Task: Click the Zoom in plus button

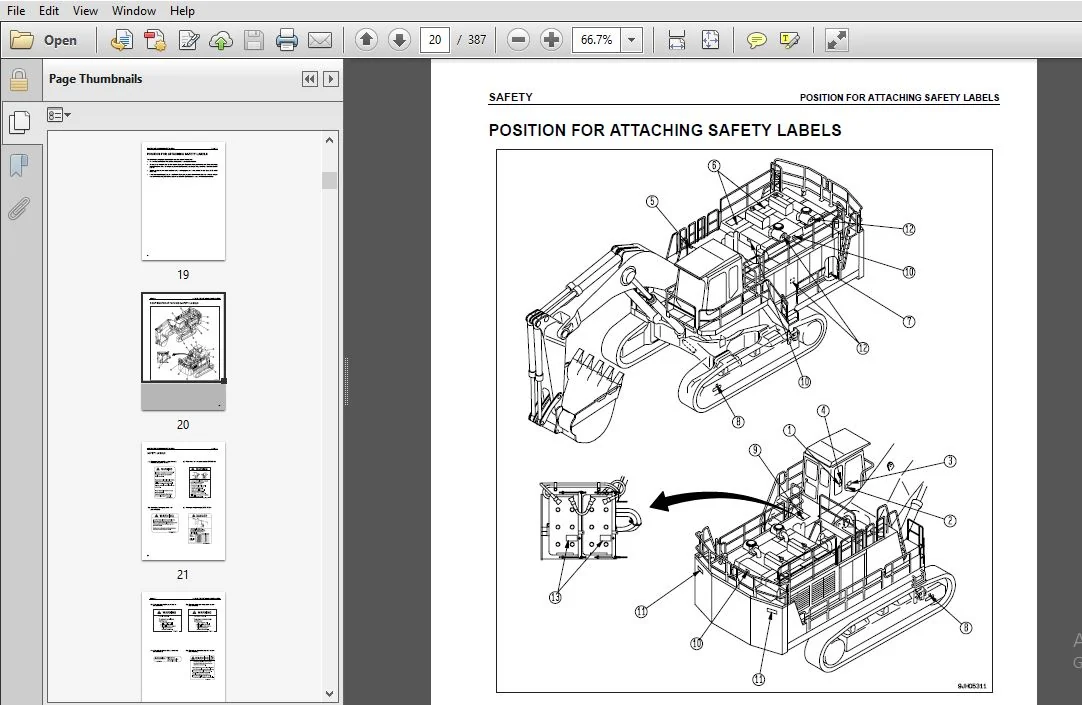Action: (551, 40)
